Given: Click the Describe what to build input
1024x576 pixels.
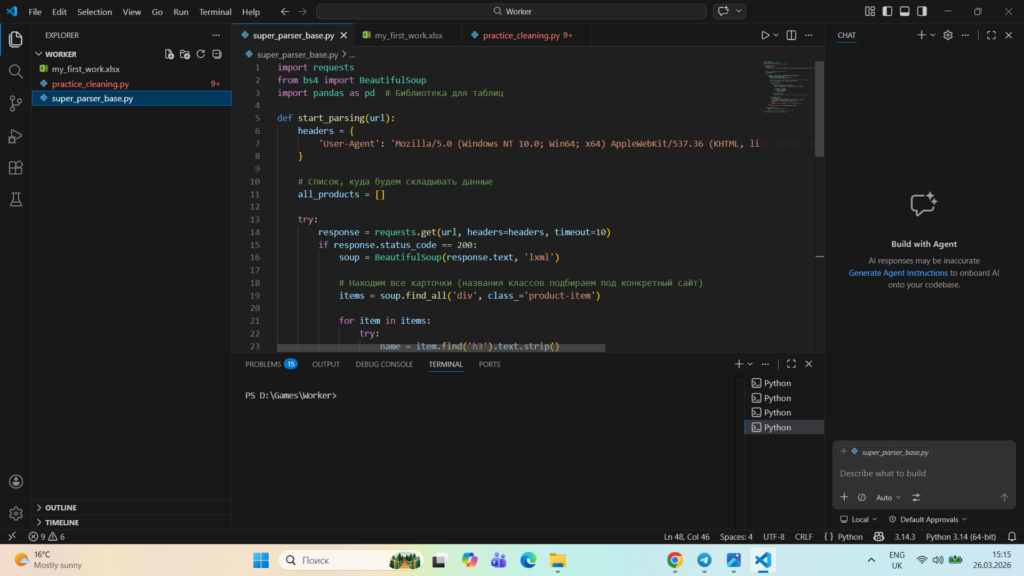Looking at the screenshot, I should [923, 473].
